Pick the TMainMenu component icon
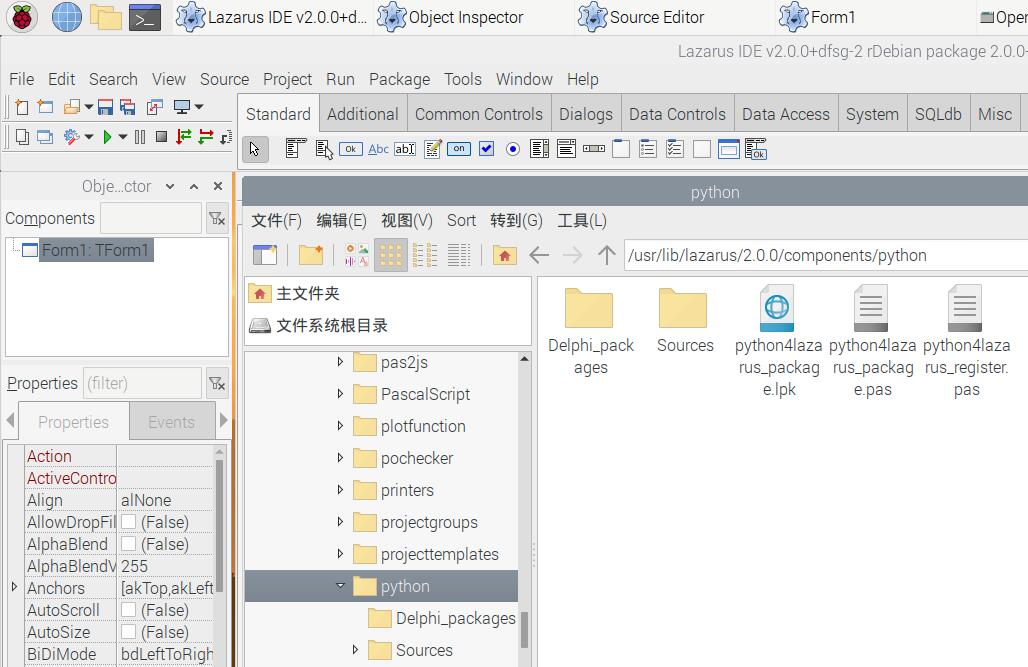1028x667 pixels. point(296,149)
